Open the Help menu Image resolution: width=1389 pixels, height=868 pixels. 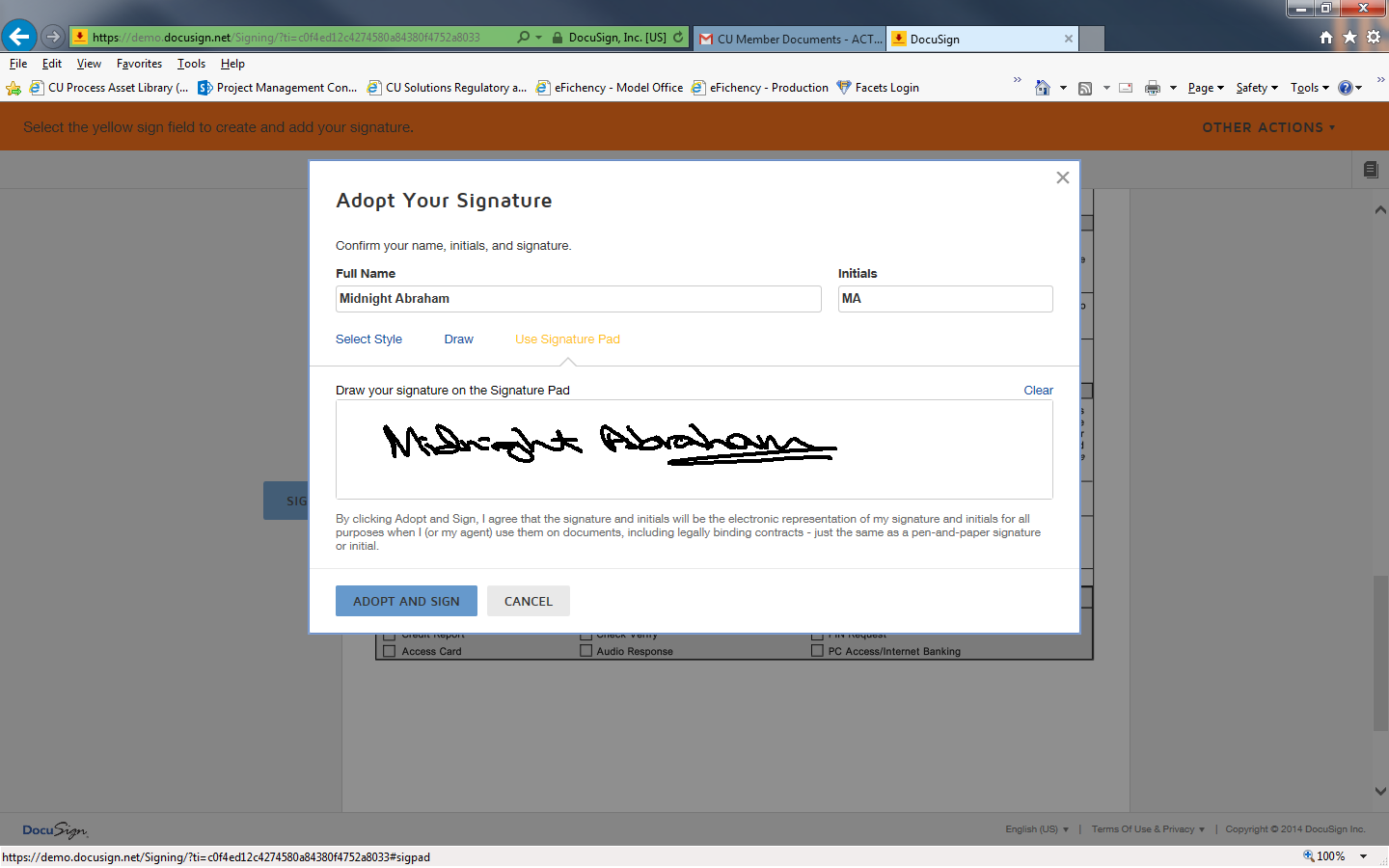pyautogui.click(x=232, y=64)
